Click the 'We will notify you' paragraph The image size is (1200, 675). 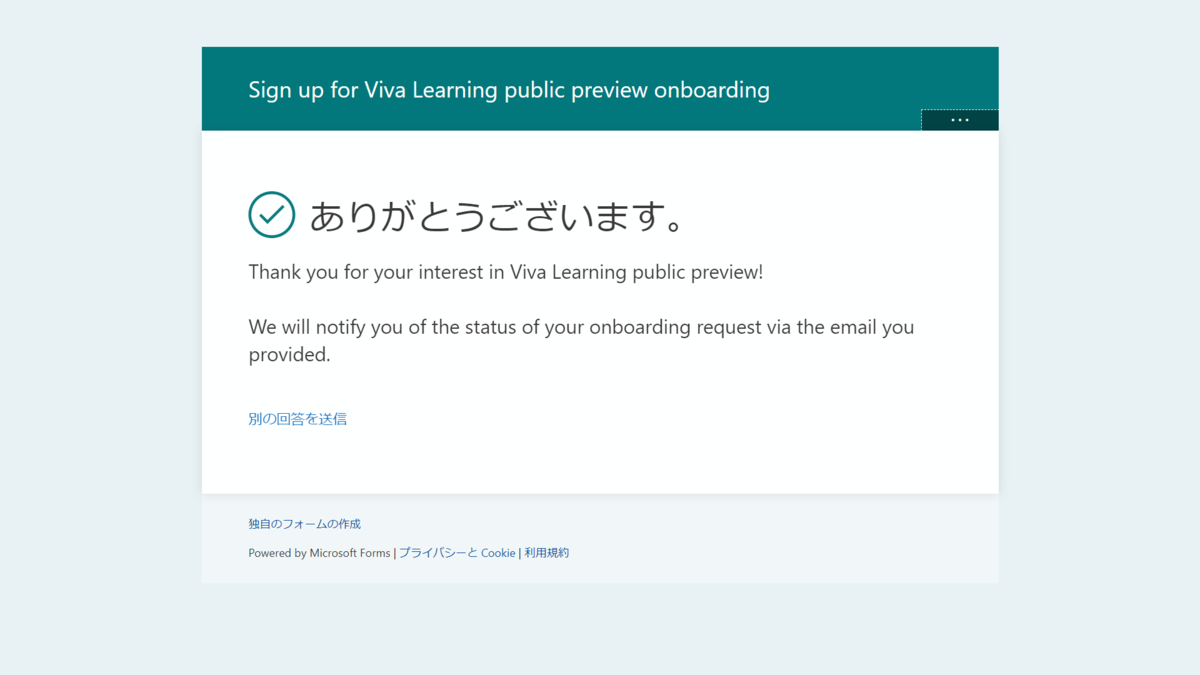[x=581, y=341]
